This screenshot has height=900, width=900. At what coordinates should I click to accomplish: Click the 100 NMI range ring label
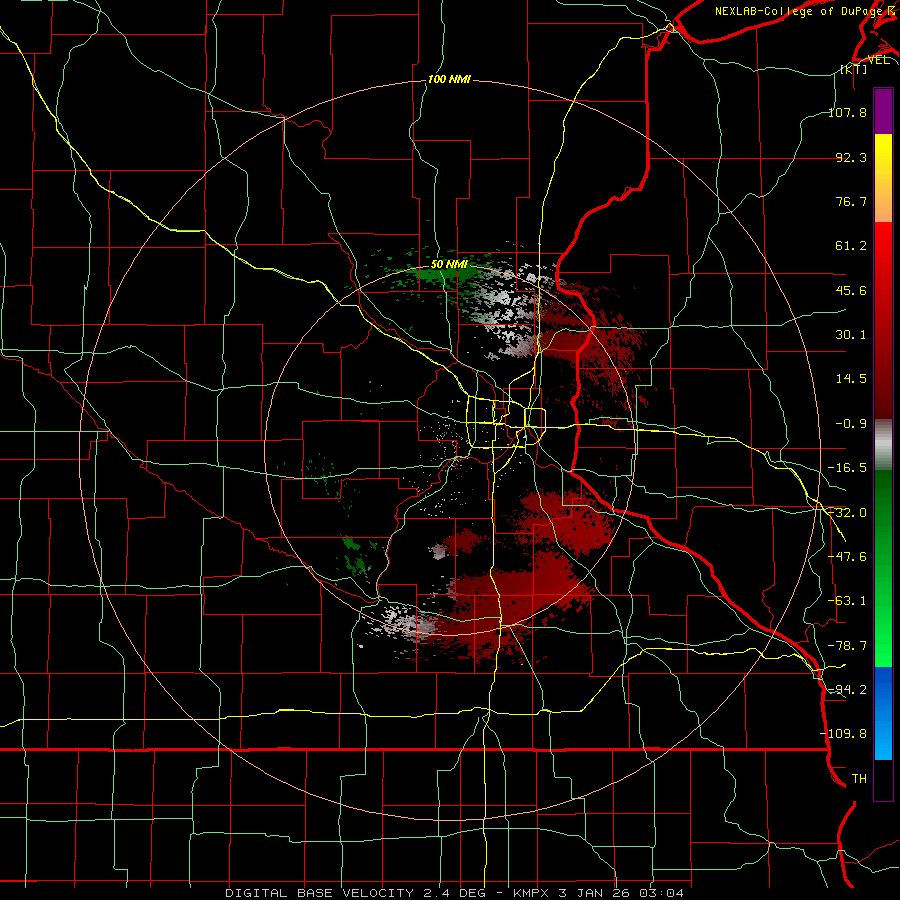point(449,79)
